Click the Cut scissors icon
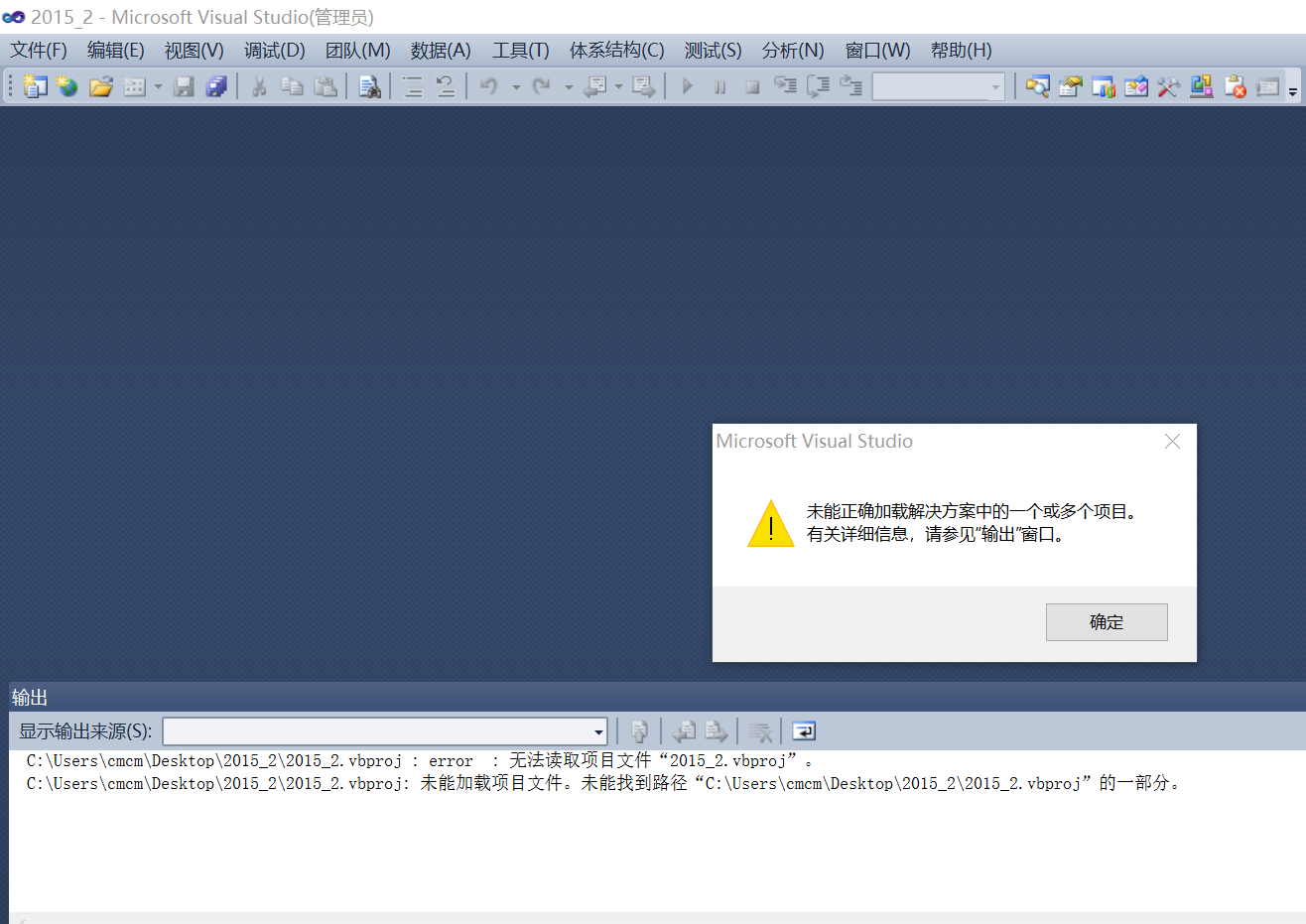Screen dimensions: 1306x924 pos(259,86)
